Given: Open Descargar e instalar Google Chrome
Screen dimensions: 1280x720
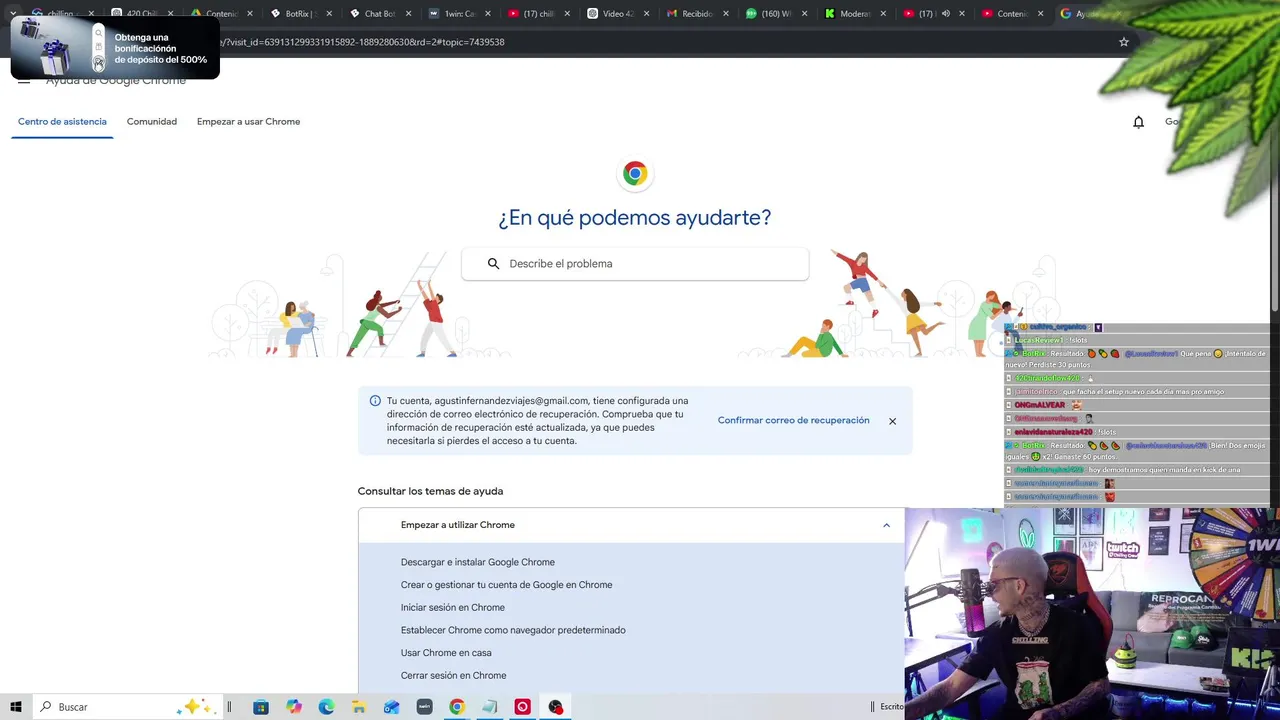Looking at the screenshot, I should click(478, 562).
